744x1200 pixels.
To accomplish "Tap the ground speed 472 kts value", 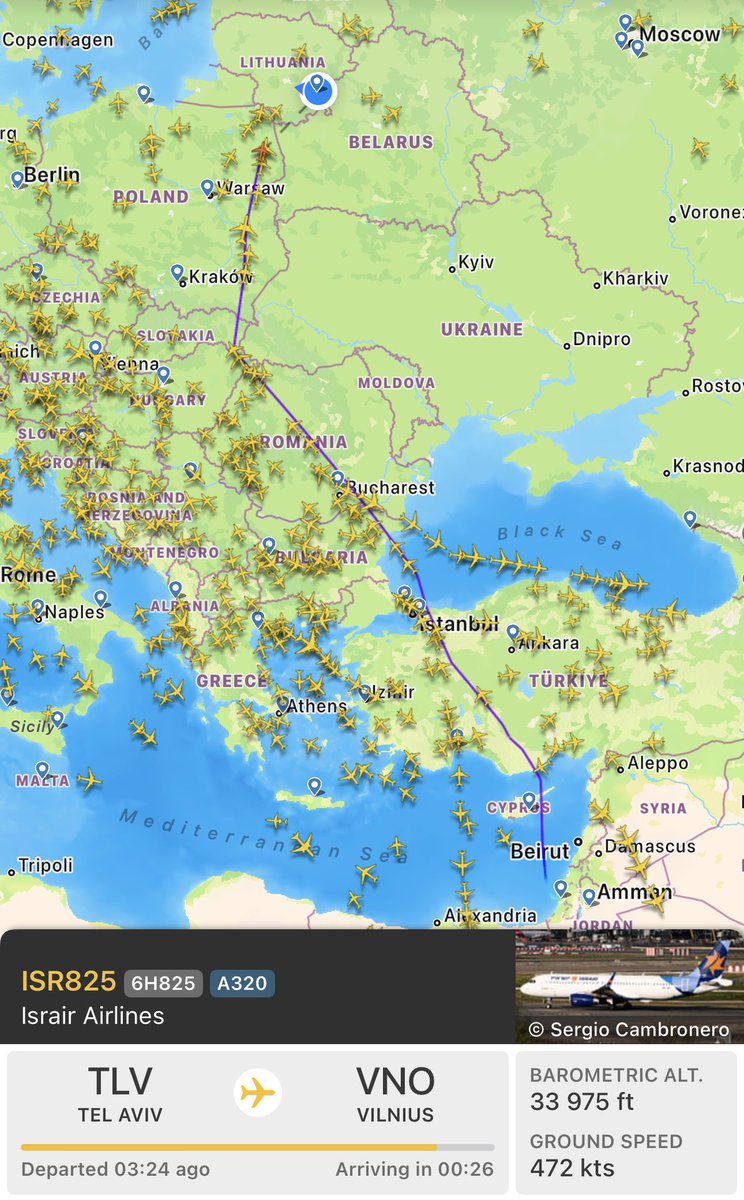I will pos(572,1167).
